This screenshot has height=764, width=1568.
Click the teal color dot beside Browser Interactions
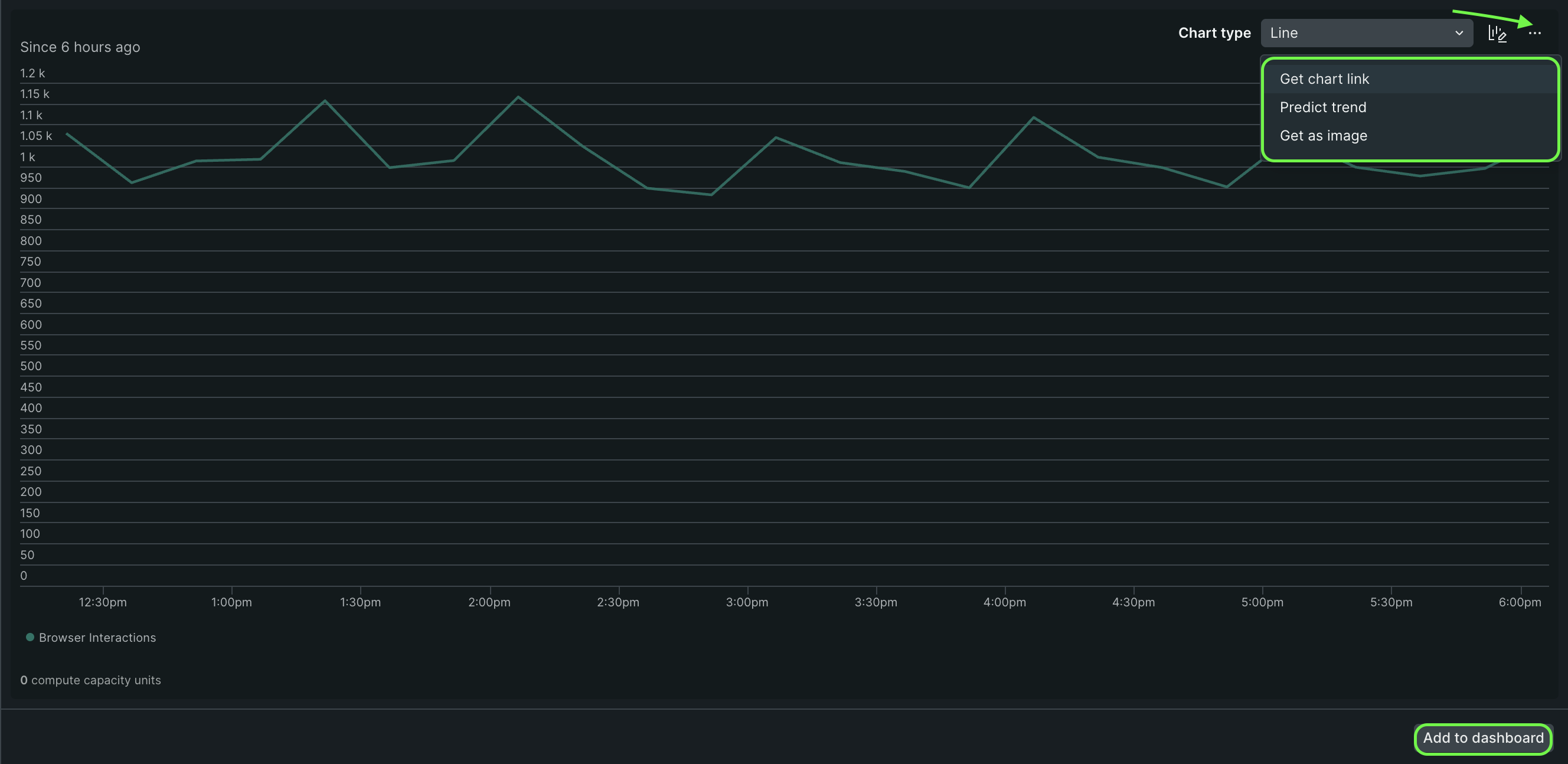tap(30, 637)
